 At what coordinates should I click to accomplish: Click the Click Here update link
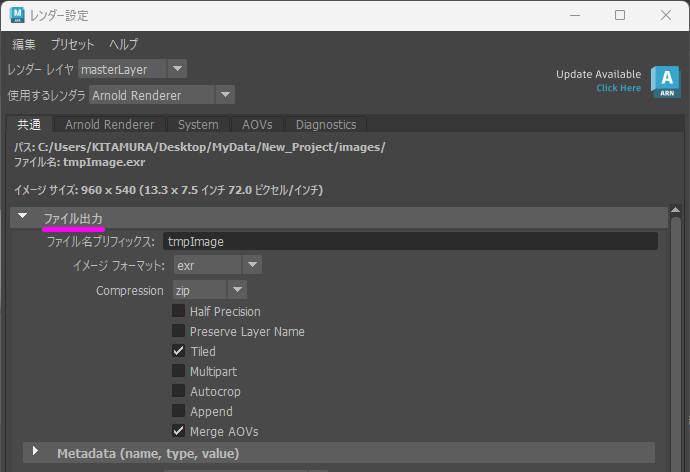618,88
